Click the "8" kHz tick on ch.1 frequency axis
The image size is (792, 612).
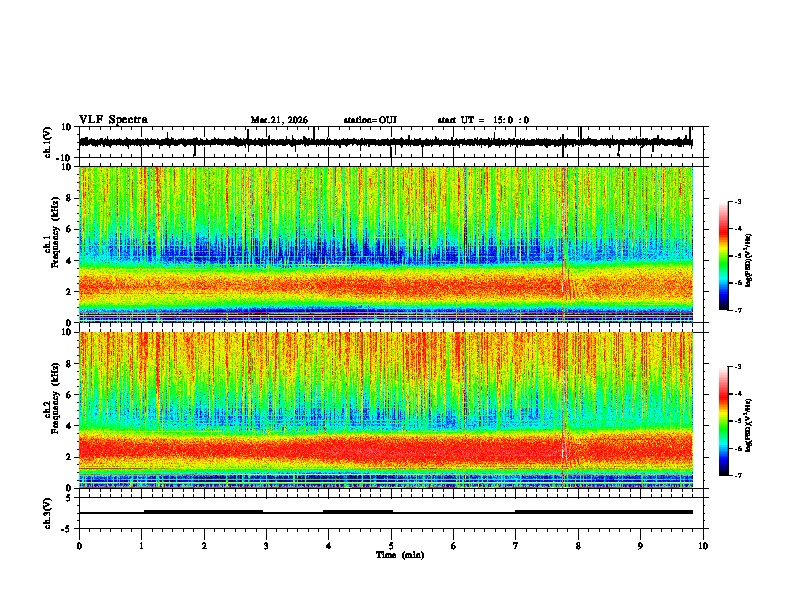click(x=69, y=198)
